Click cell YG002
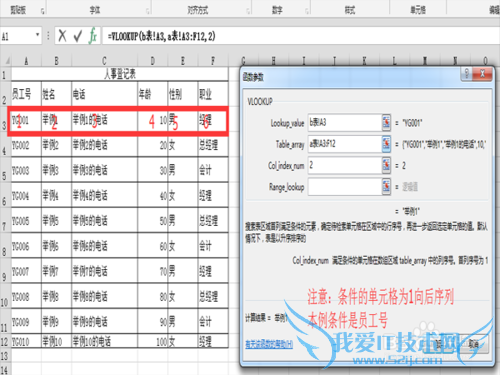The image size is (500, 375). (26, 145)
